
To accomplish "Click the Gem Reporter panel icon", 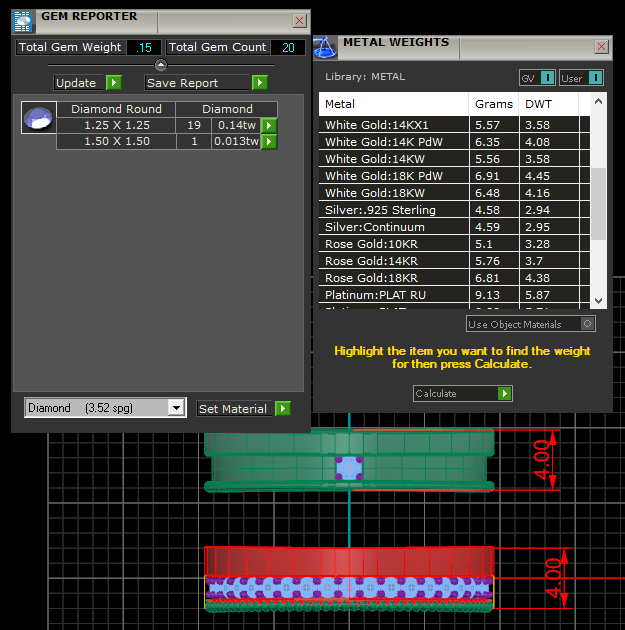I will (x=24, y=20).
